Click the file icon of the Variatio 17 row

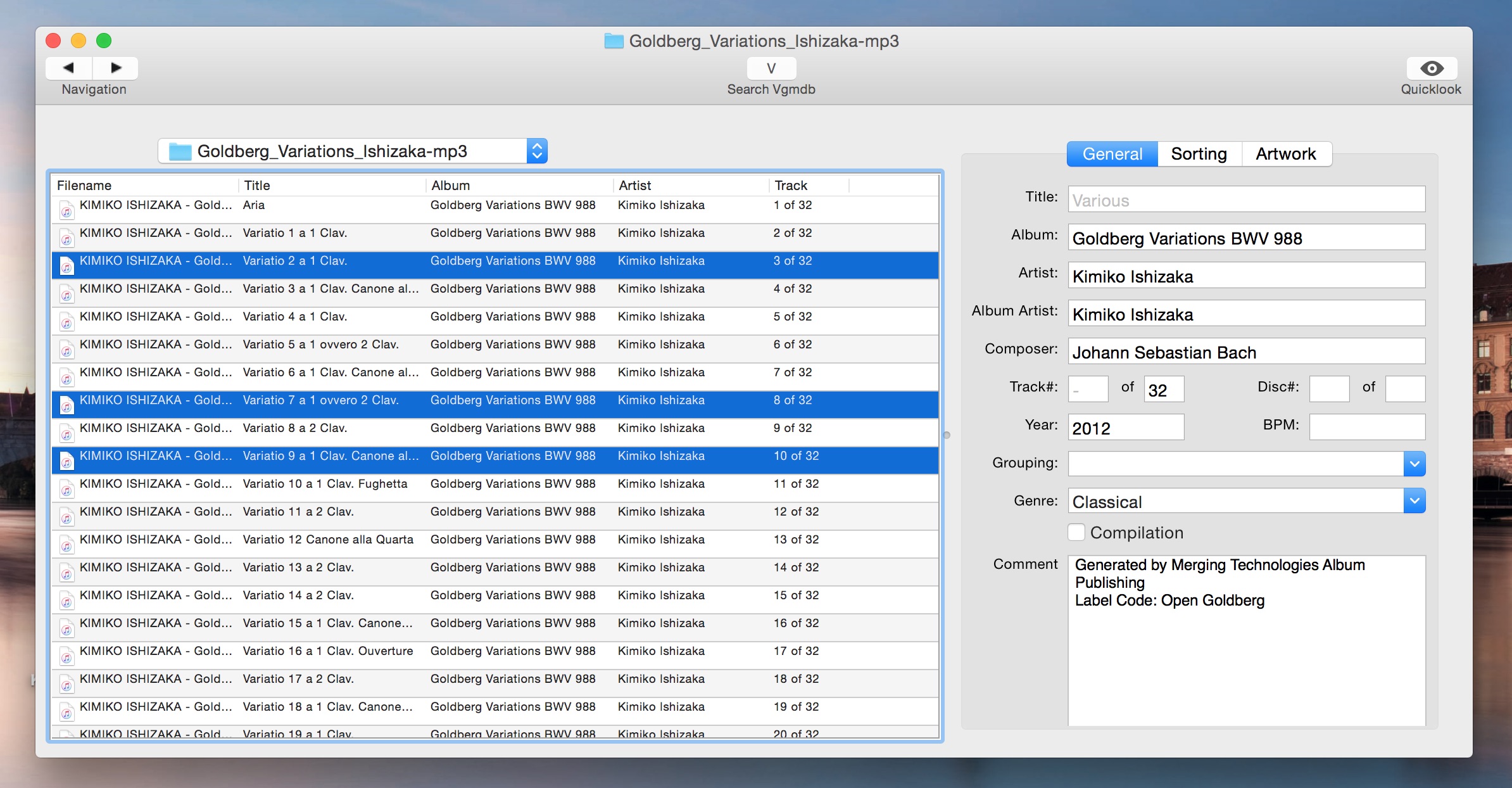click(66, 683)
